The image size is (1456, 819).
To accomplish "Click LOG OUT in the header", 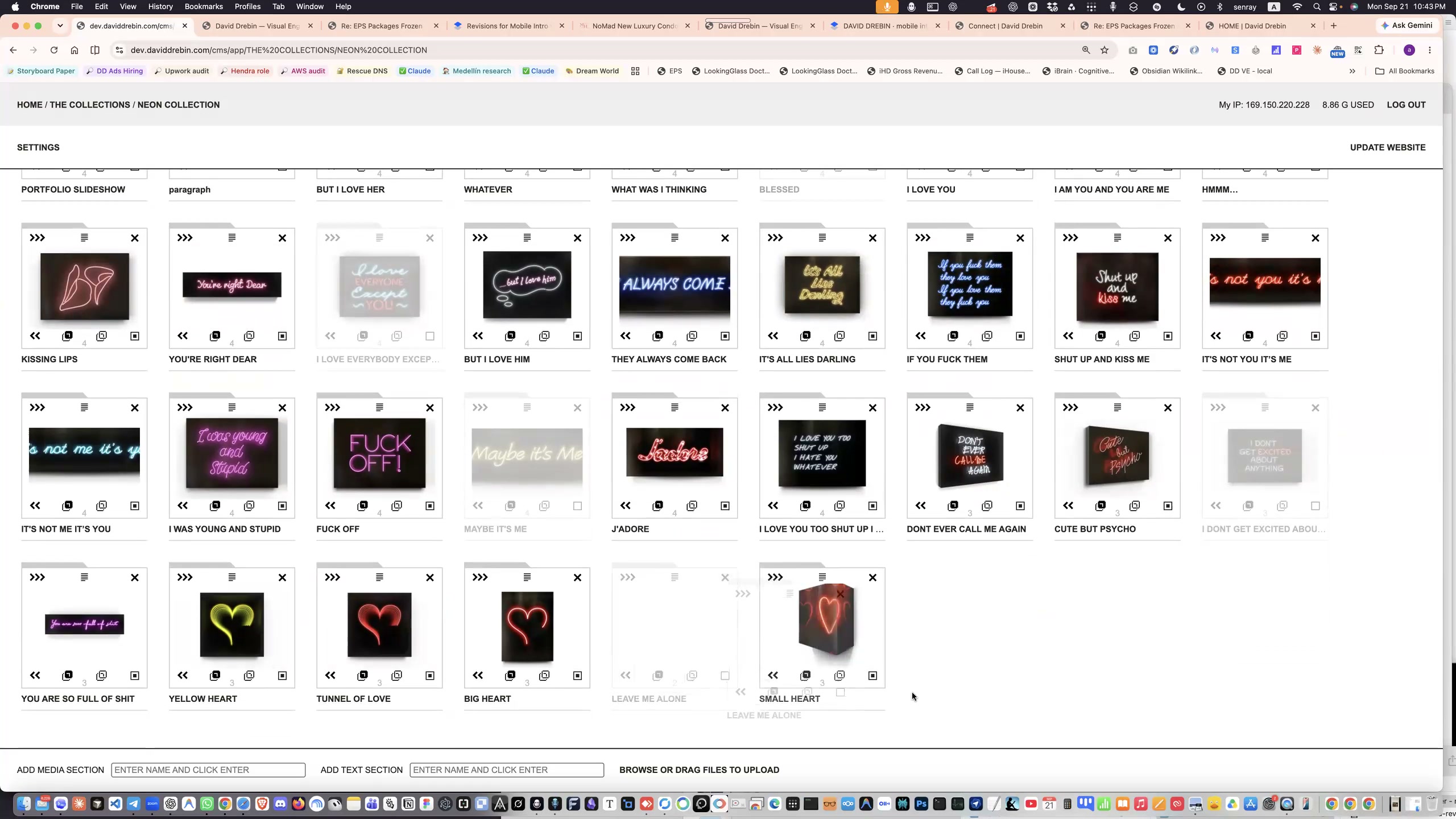I will coord(1406,105).
